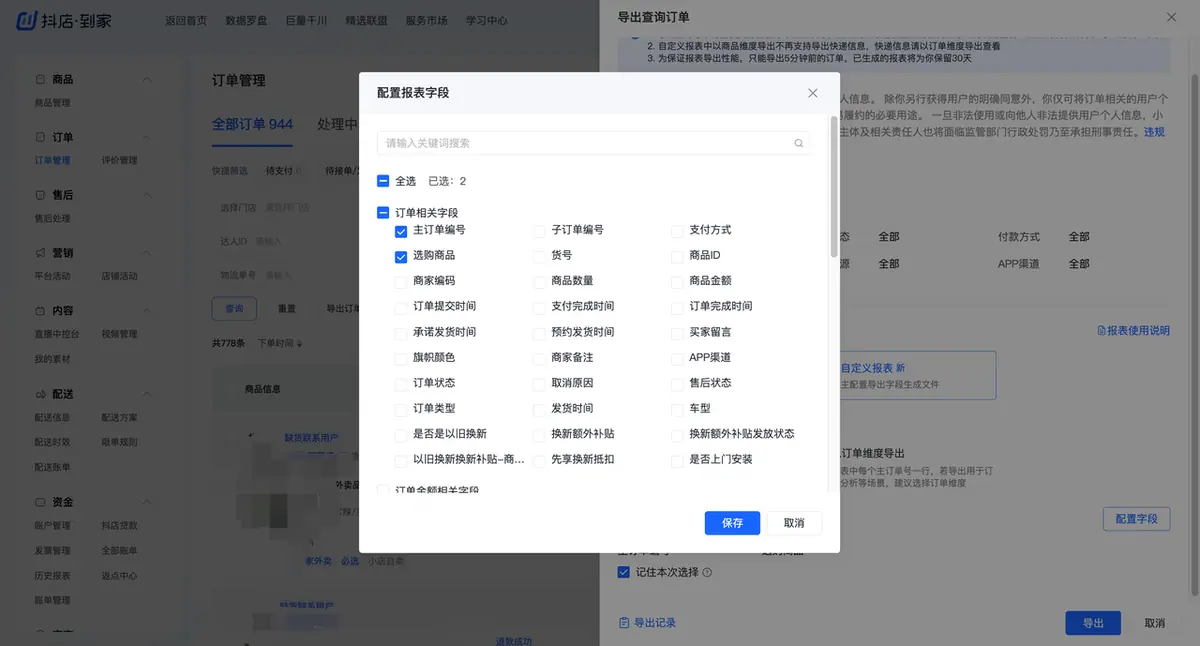
Task: Click the 内容 sidebar section icon
Action: coord(40,311)
